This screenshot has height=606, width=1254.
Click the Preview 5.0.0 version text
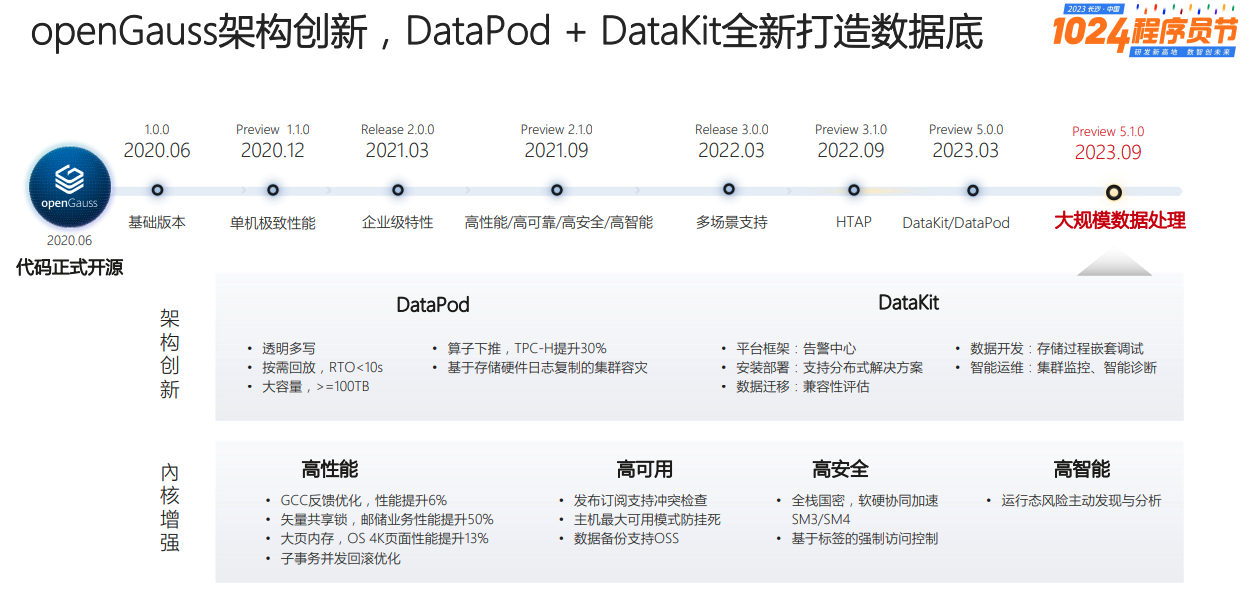[x=966, y=129]
